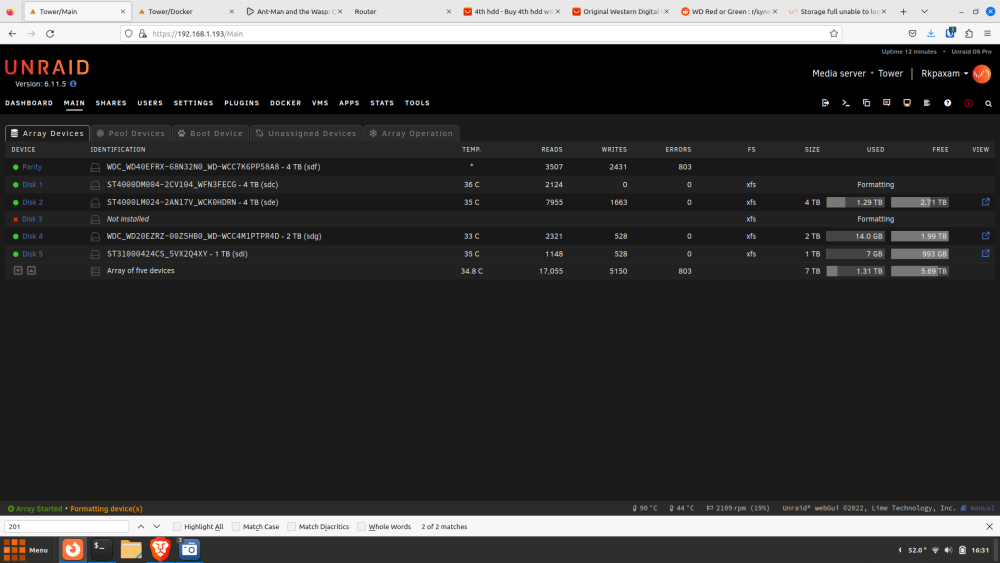The height and width of the screenshot is (563, 1000).
Task: Click the array icon beside Array of five devices
Action: [95, 271]
